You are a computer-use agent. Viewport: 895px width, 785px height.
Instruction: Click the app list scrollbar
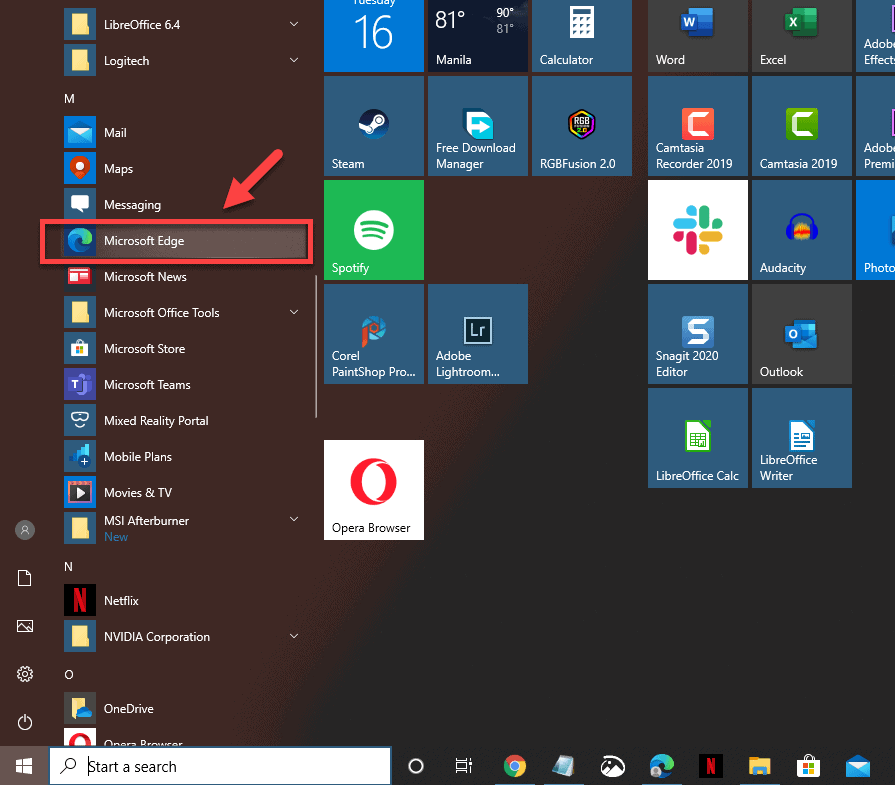316,347
